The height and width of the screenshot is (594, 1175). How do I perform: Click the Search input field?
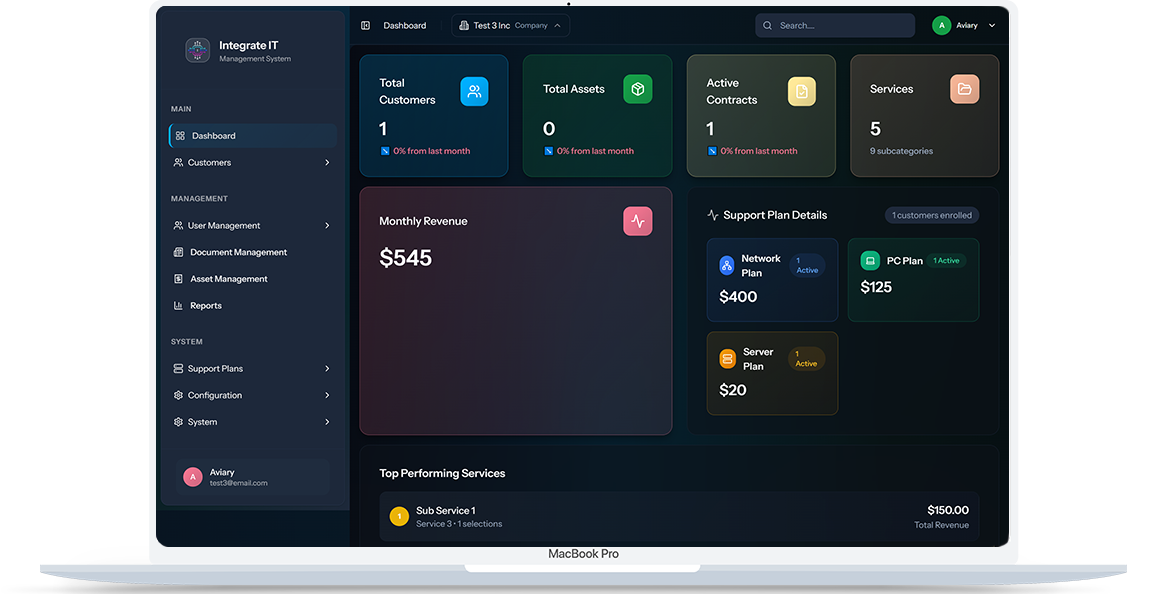pos(840,26)
